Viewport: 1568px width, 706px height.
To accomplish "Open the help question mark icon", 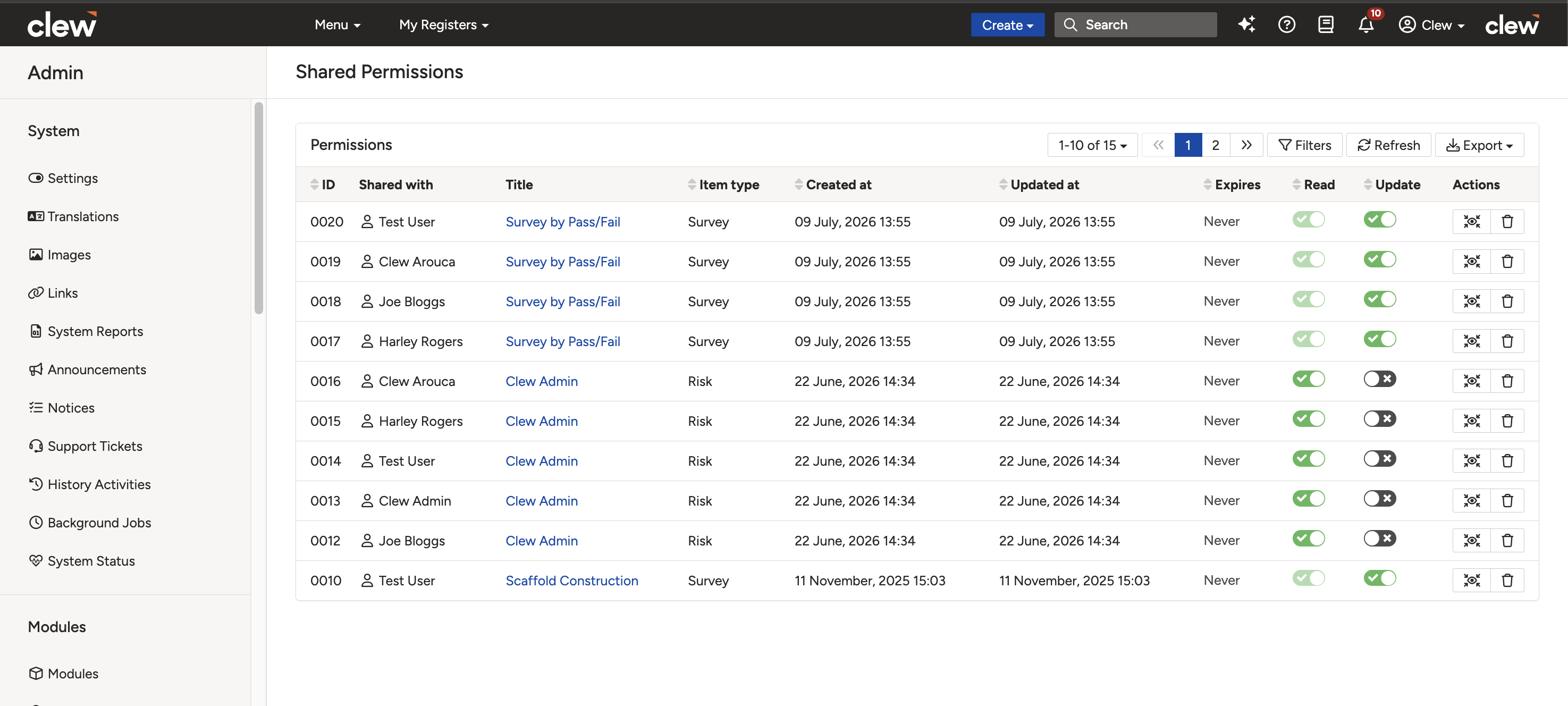I will tap(1286, 24).
